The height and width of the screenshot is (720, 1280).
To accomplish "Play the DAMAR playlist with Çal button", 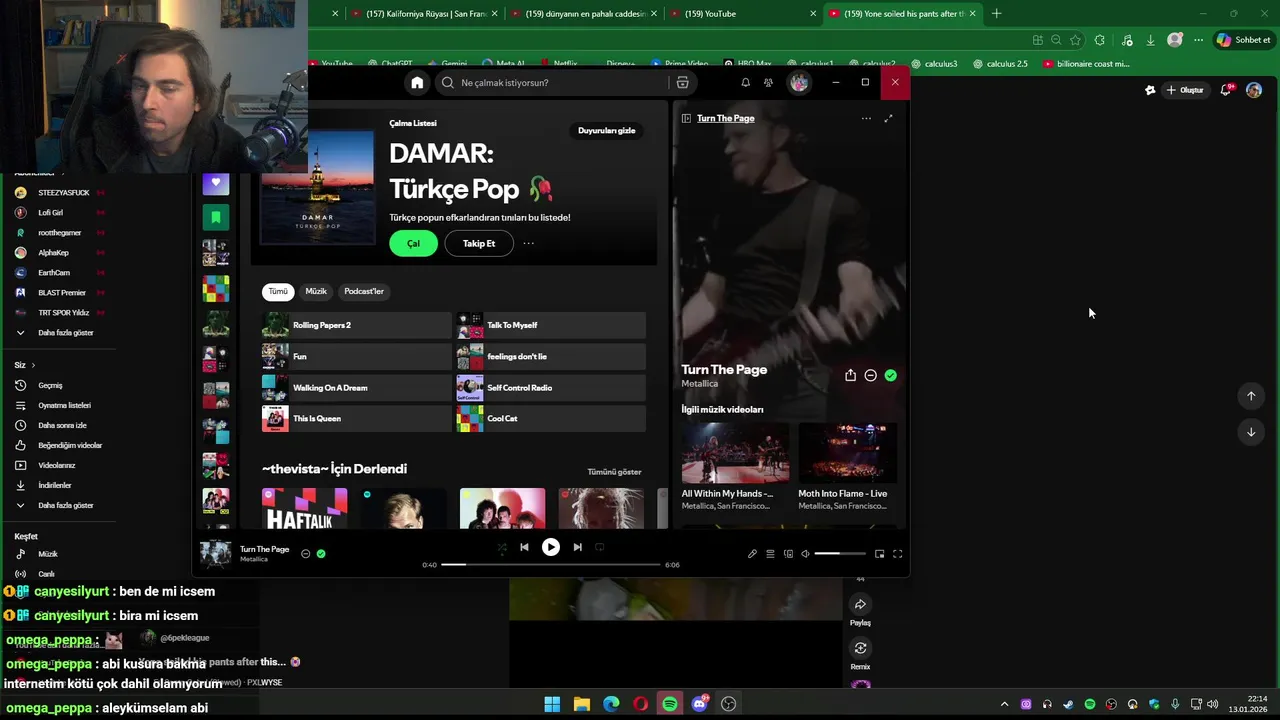I will coord(413,243).
